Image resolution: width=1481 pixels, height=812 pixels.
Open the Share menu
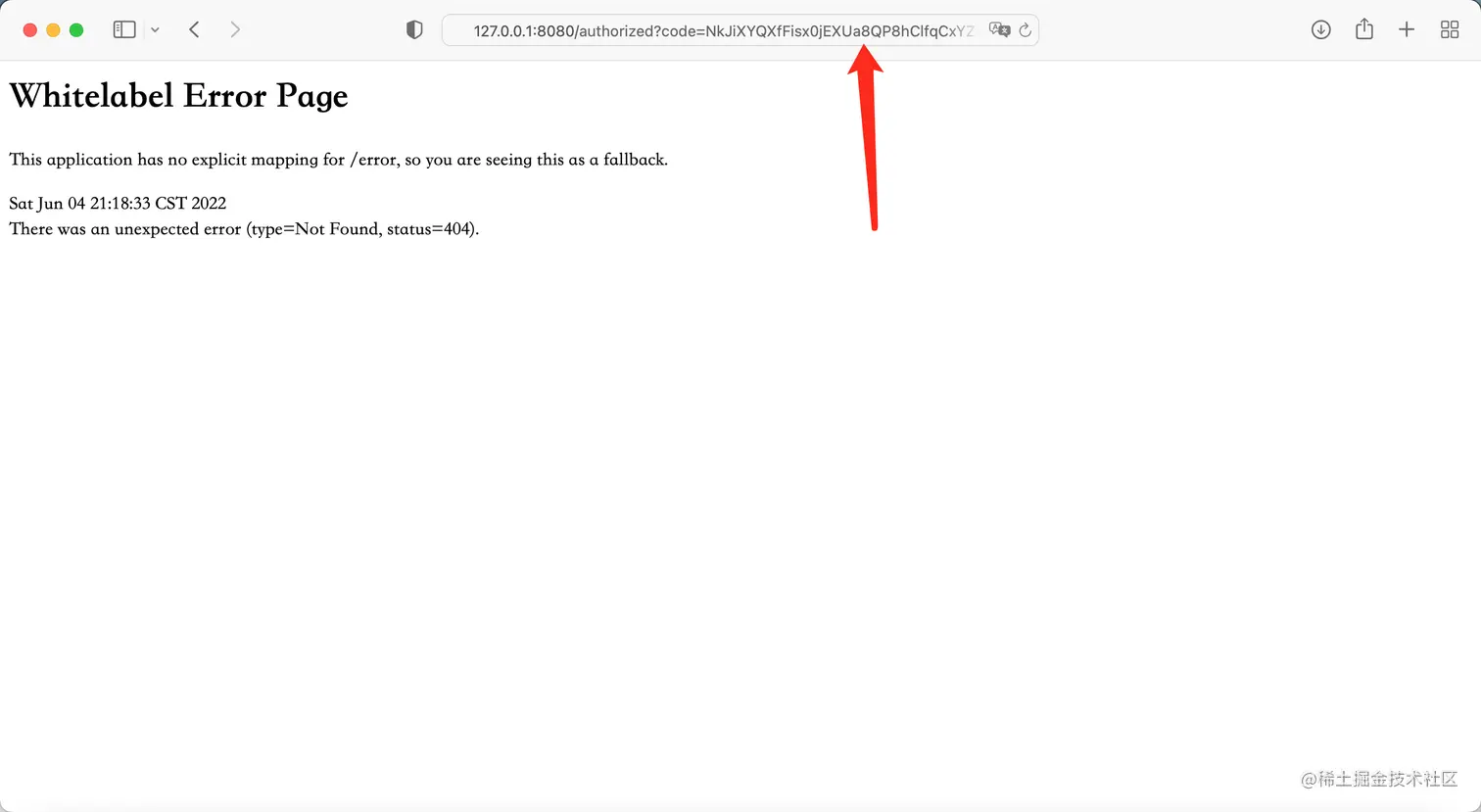coord(1363,29)
